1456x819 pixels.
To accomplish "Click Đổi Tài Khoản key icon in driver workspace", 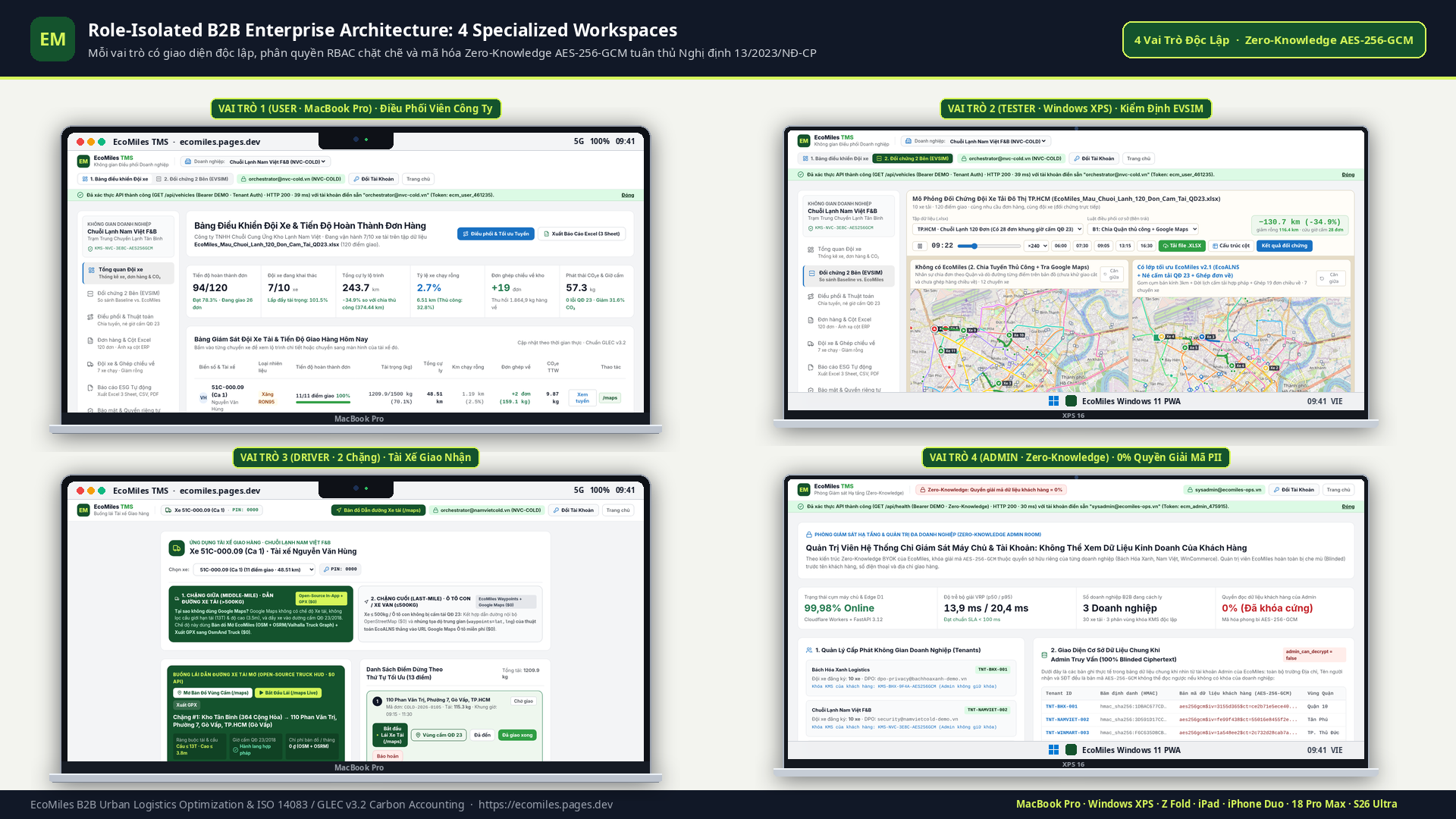I will tap(573, 510).
